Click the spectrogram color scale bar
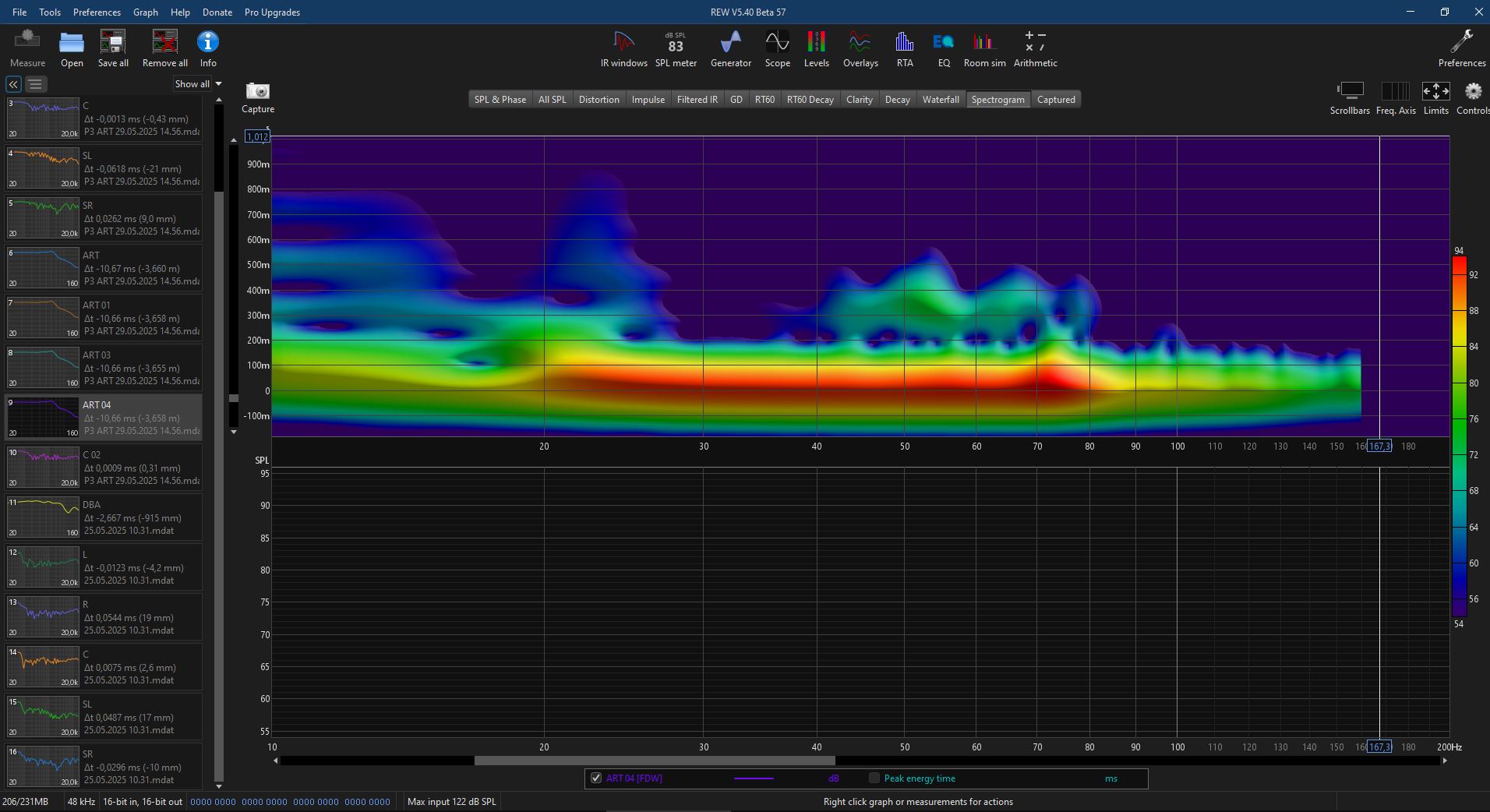This screenshot has height=812, width=1490. 1459,437
